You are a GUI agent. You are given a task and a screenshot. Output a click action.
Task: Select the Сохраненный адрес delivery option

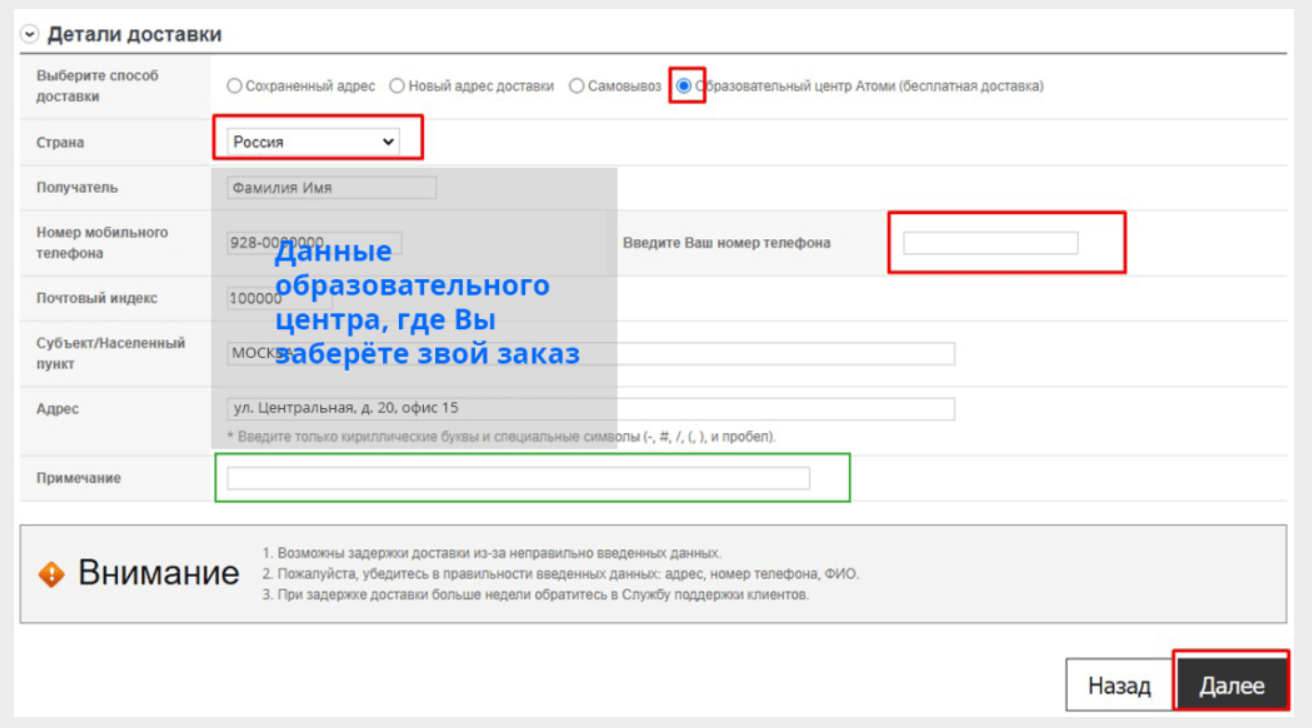(x=234, y=86)
